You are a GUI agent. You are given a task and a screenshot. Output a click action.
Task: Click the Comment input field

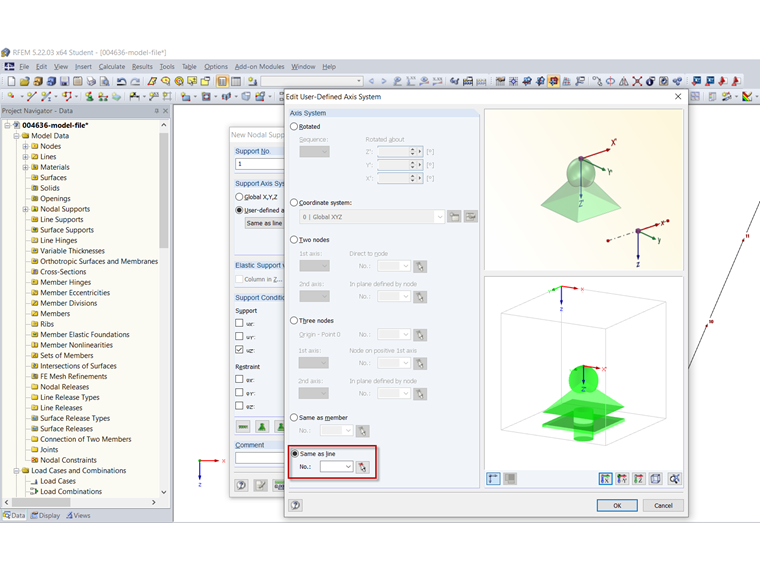tap(259, 458)
